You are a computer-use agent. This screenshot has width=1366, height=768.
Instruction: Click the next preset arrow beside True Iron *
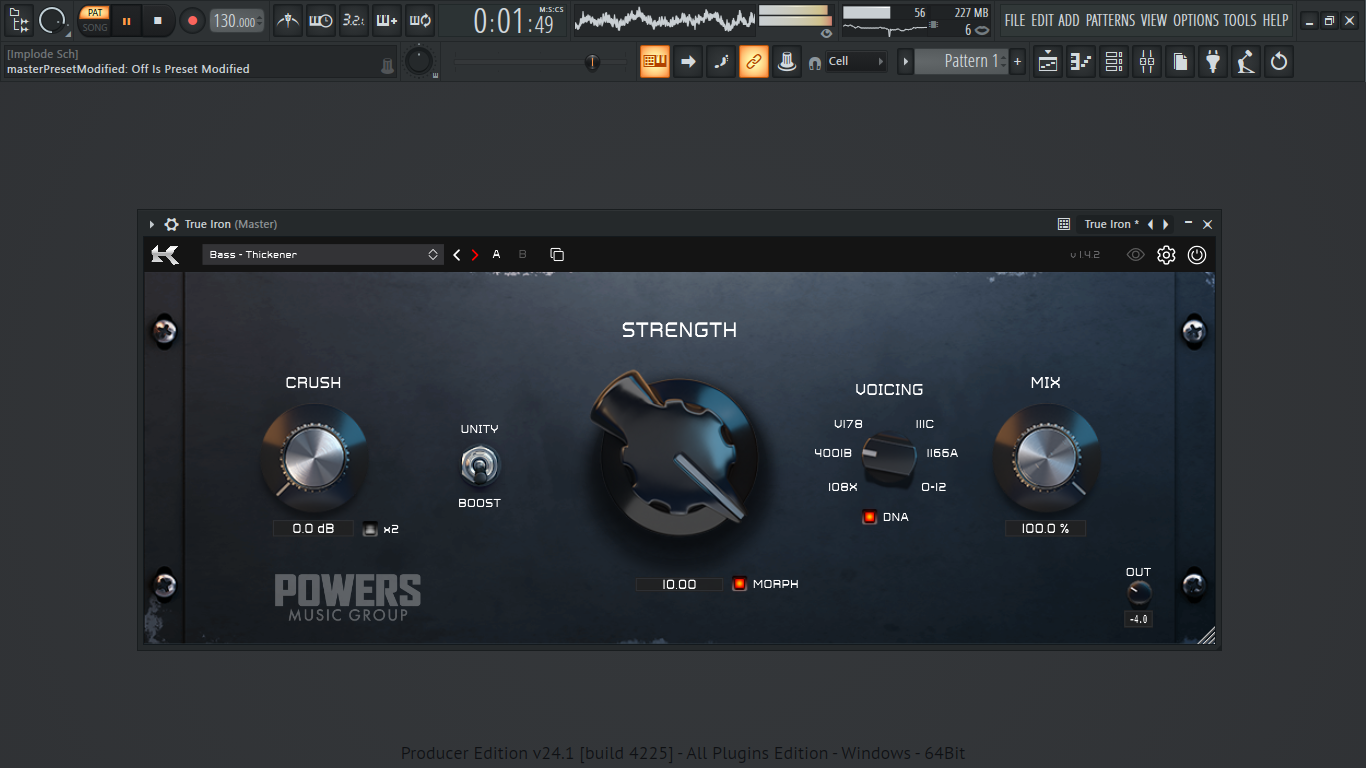coord(1166,224)
